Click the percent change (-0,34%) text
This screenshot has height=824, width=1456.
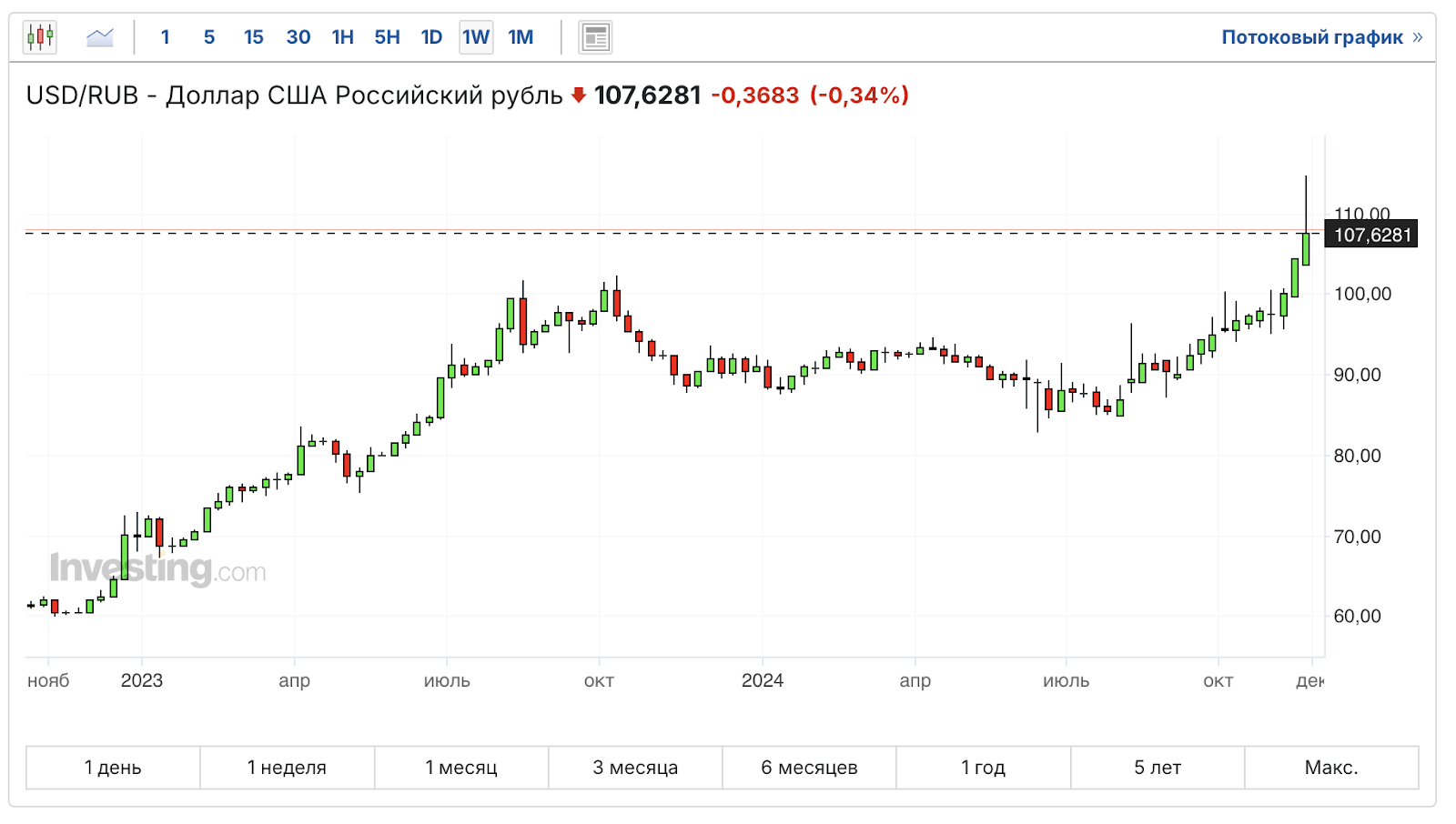(x=859, y=95)
